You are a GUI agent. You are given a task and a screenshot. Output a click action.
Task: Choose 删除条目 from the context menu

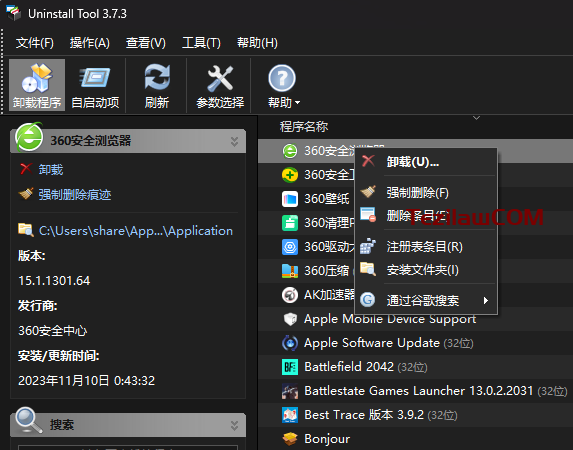click(x=426, y=216)
